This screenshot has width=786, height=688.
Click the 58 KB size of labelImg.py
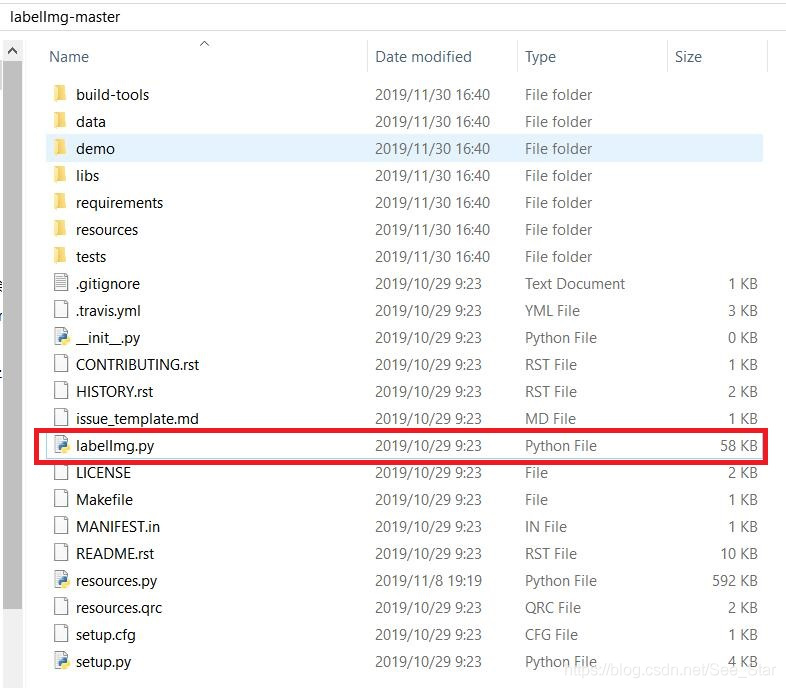[738, 446]
